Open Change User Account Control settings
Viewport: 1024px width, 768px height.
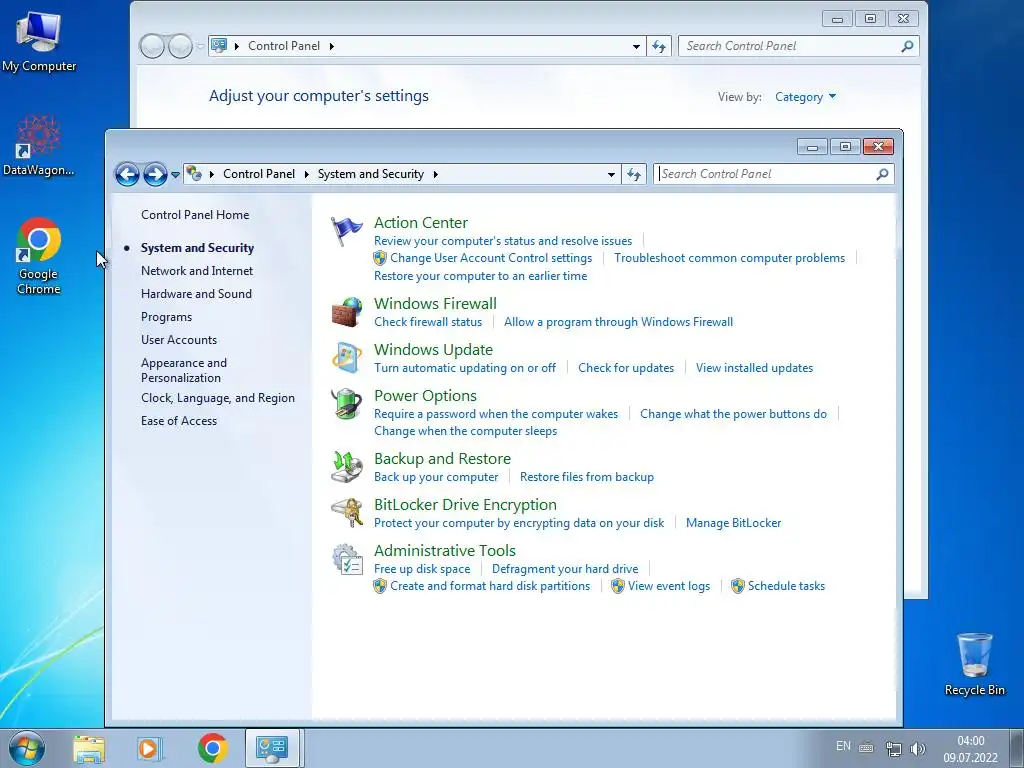490,258
